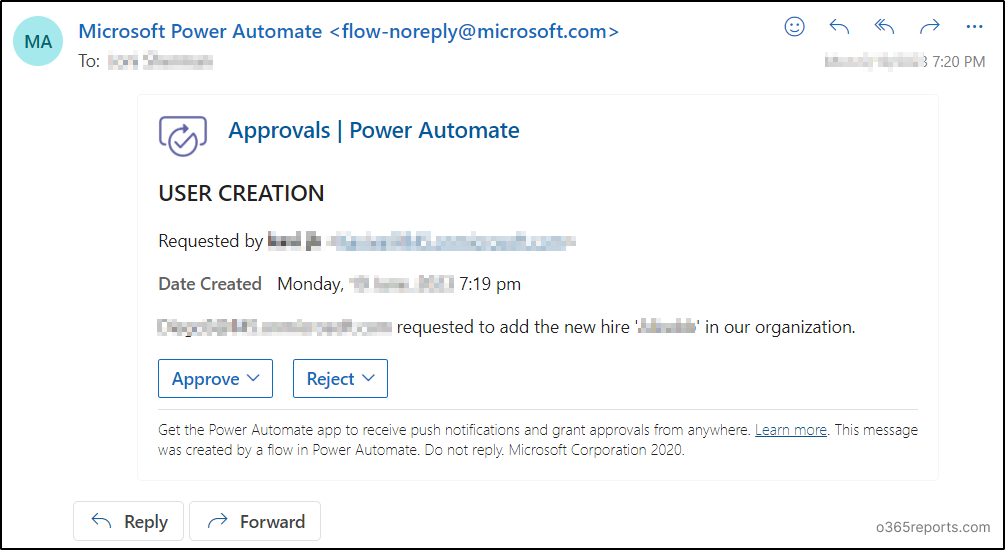Viewport: 1005px width, 550px height.
Task: Open the Learn more link
Action: [791, 430]
